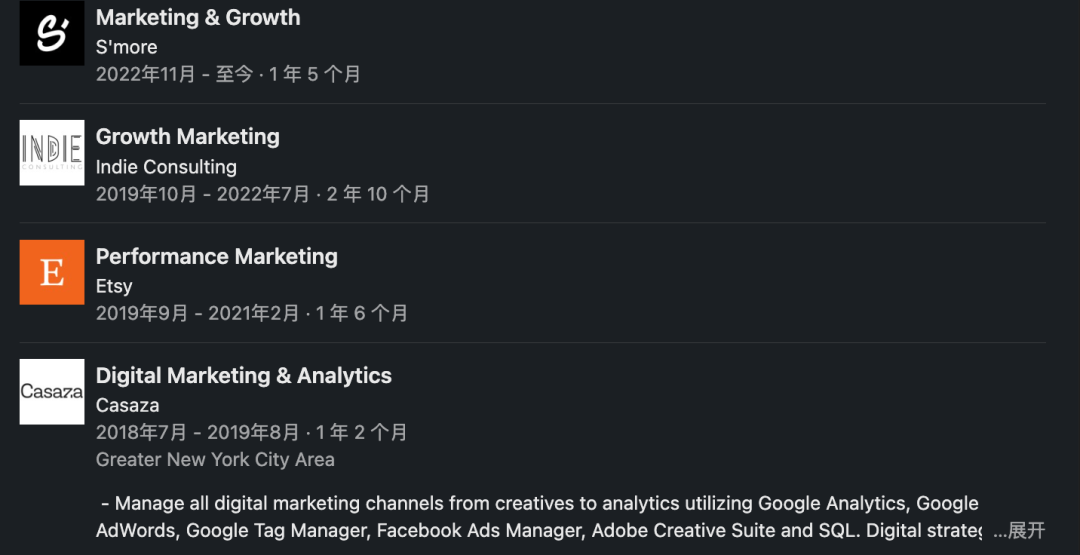Click the S'more company name
1080x555 pixels.
point(126,47)
